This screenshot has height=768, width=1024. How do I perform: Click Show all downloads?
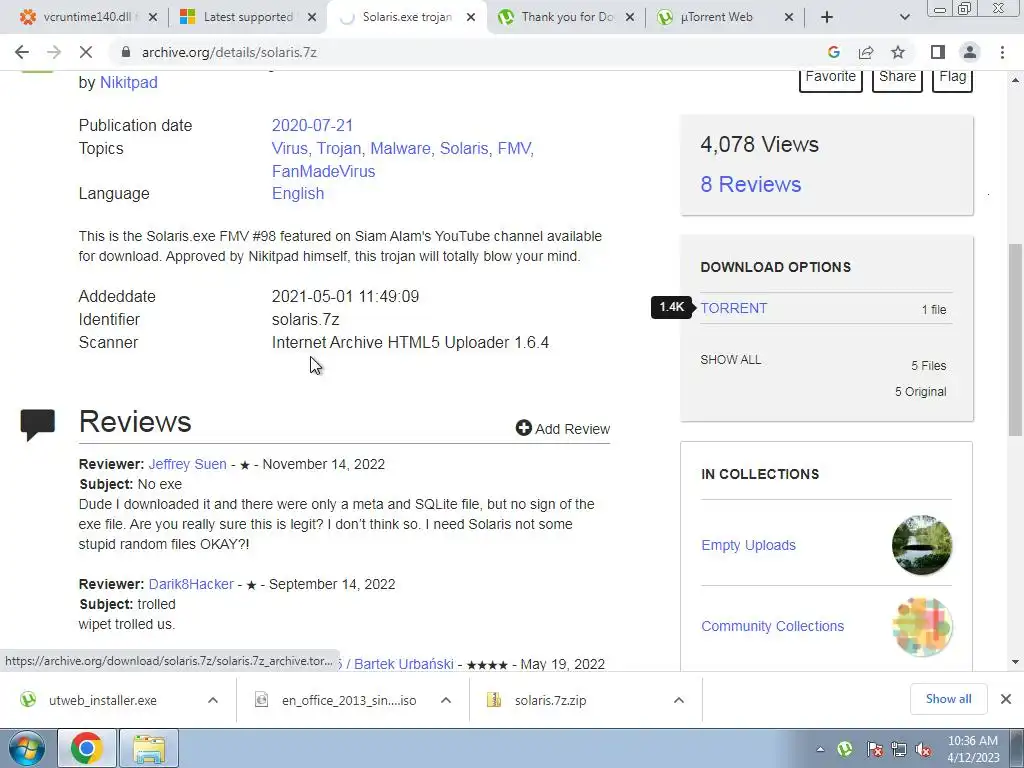948,699
